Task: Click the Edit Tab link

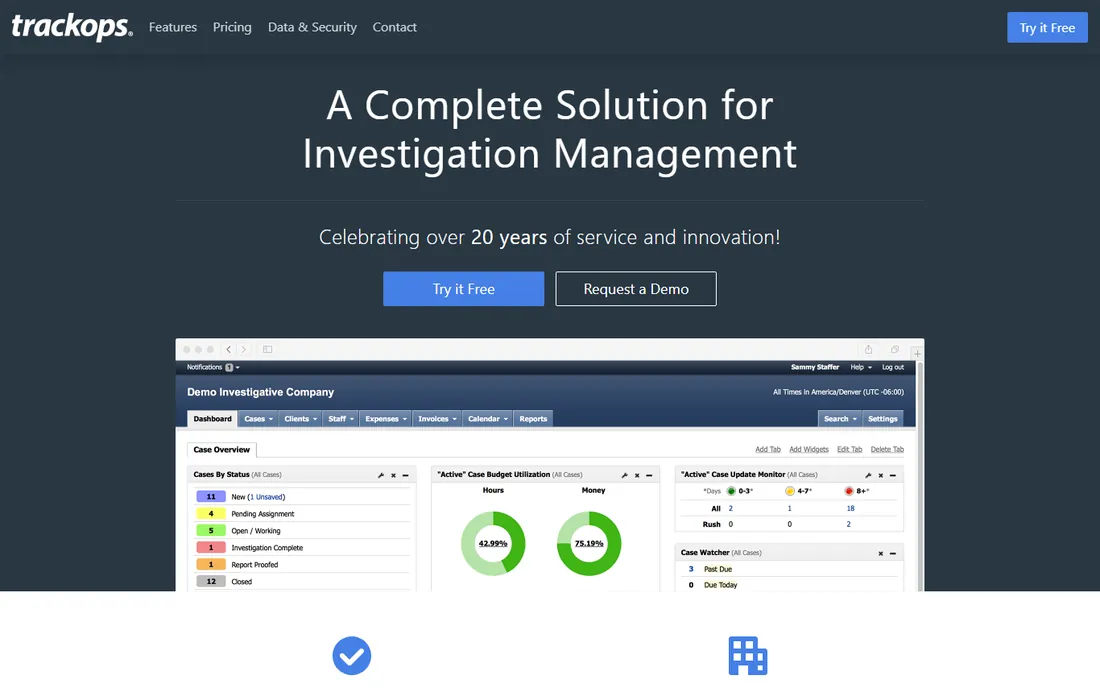Action: click(850, 449)
